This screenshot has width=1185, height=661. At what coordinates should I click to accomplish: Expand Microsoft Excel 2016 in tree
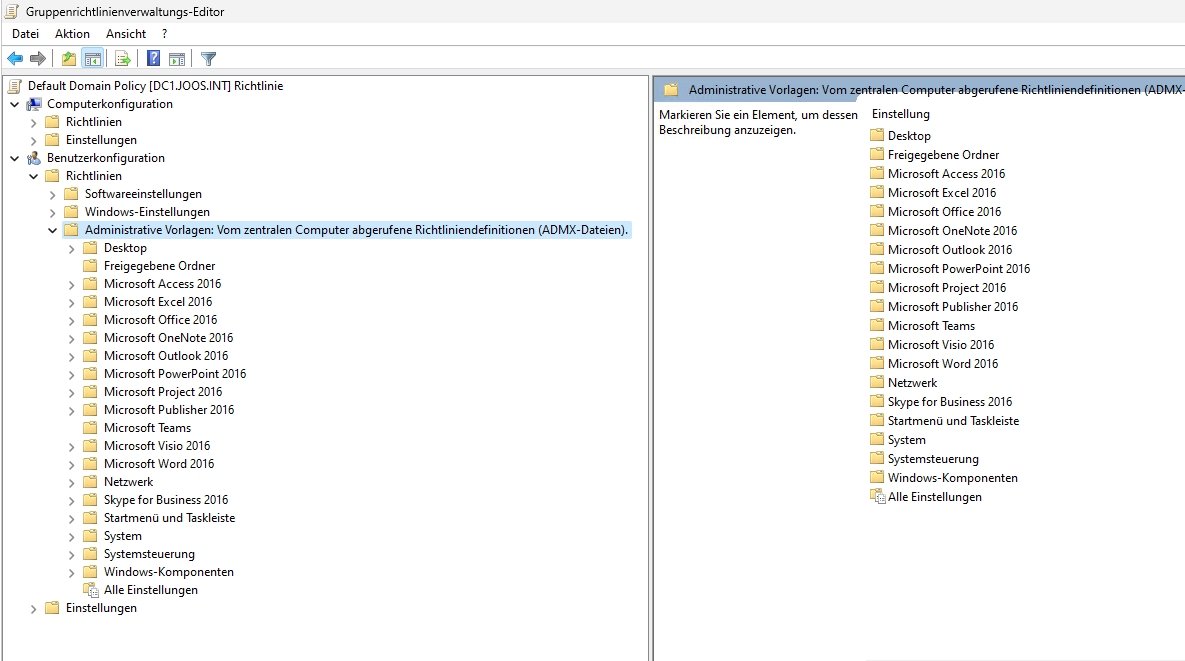point(71,302)
